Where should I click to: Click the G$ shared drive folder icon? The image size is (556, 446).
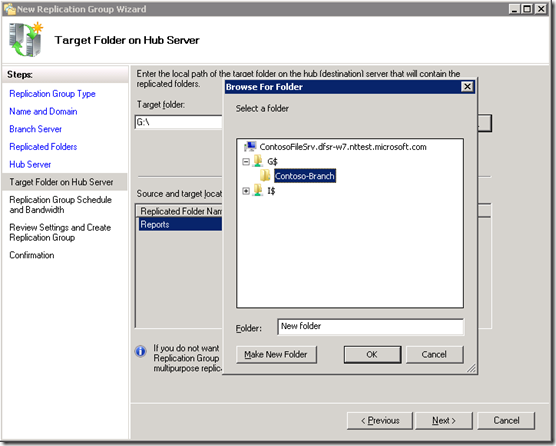tap(258, 161)
